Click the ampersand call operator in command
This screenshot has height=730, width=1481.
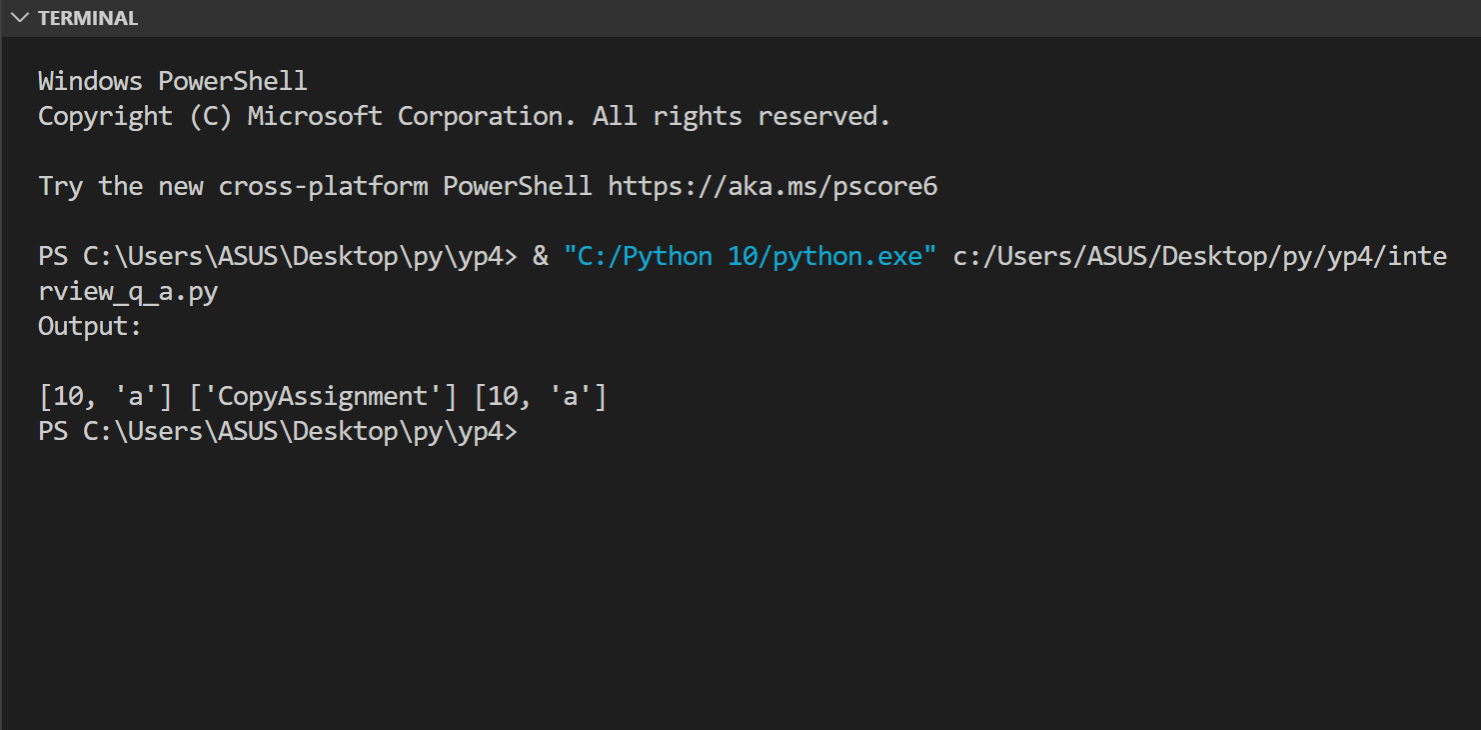pos(540,257)
